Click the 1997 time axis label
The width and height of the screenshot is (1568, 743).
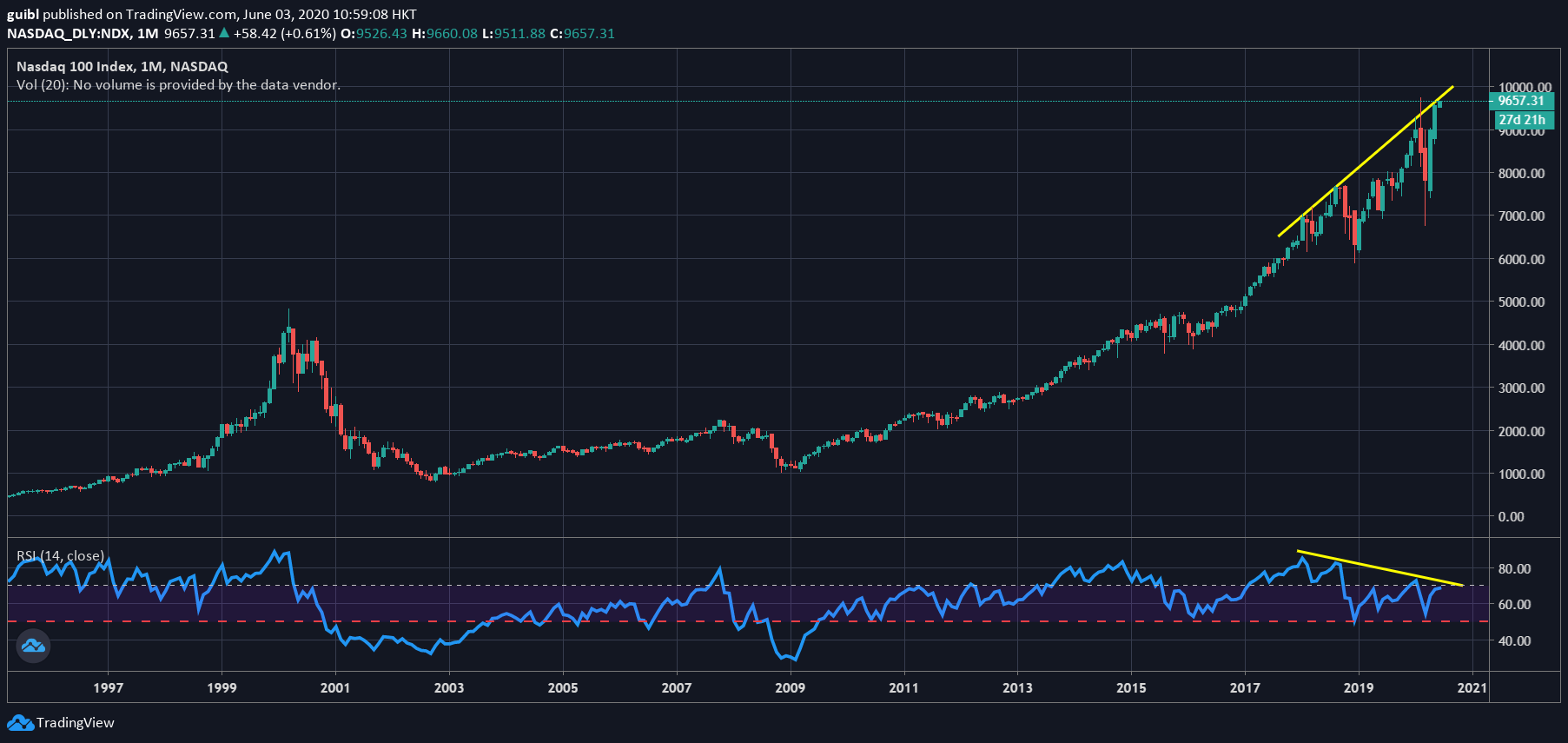108,687
